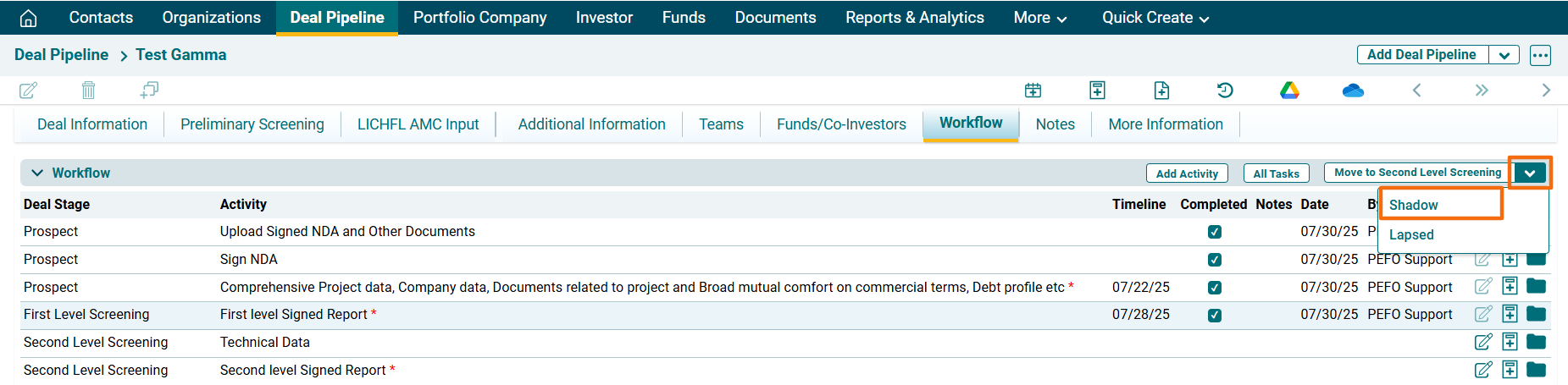Switch to the Notes tab

1055,124
